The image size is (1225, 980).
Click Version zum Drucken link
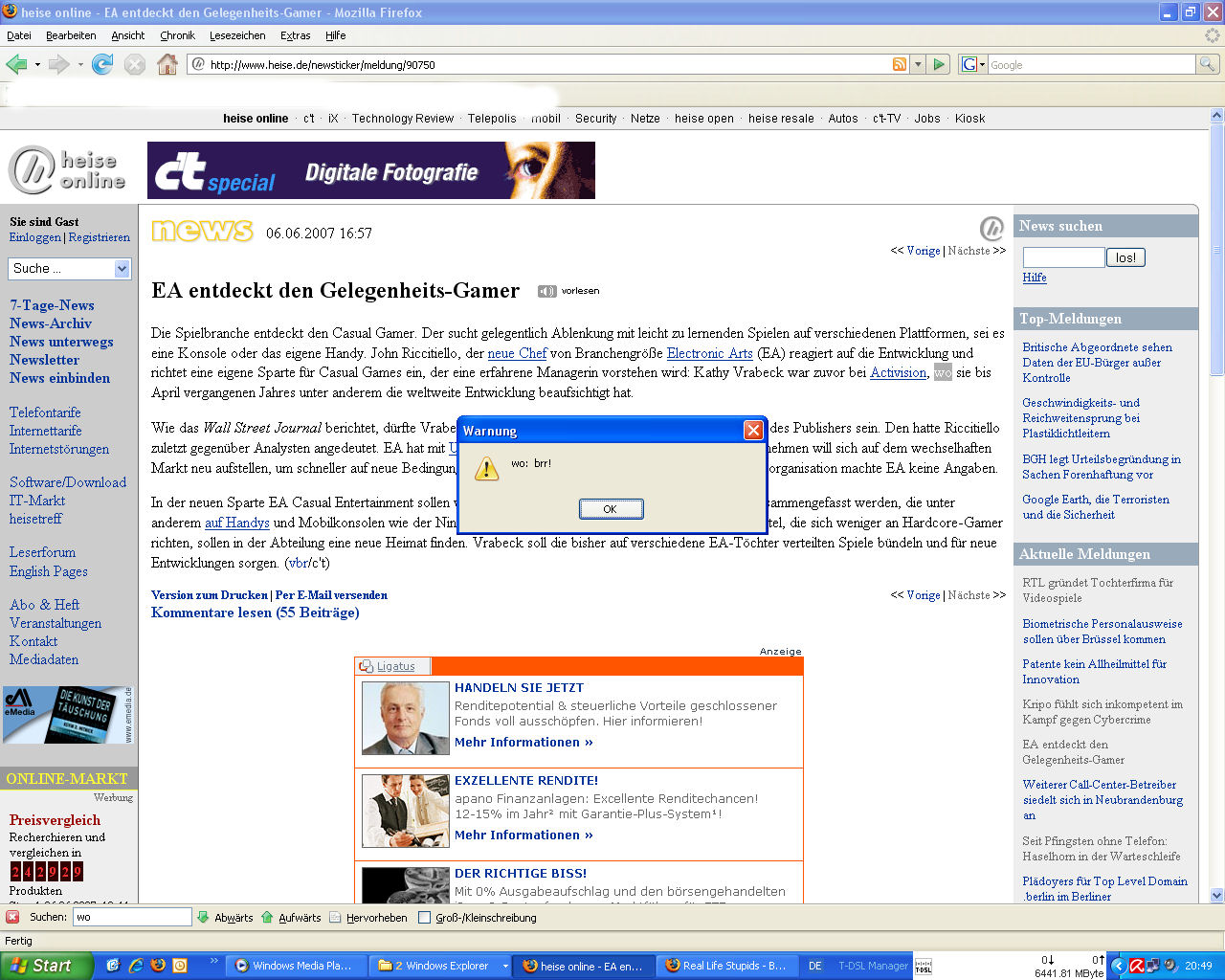210,595
